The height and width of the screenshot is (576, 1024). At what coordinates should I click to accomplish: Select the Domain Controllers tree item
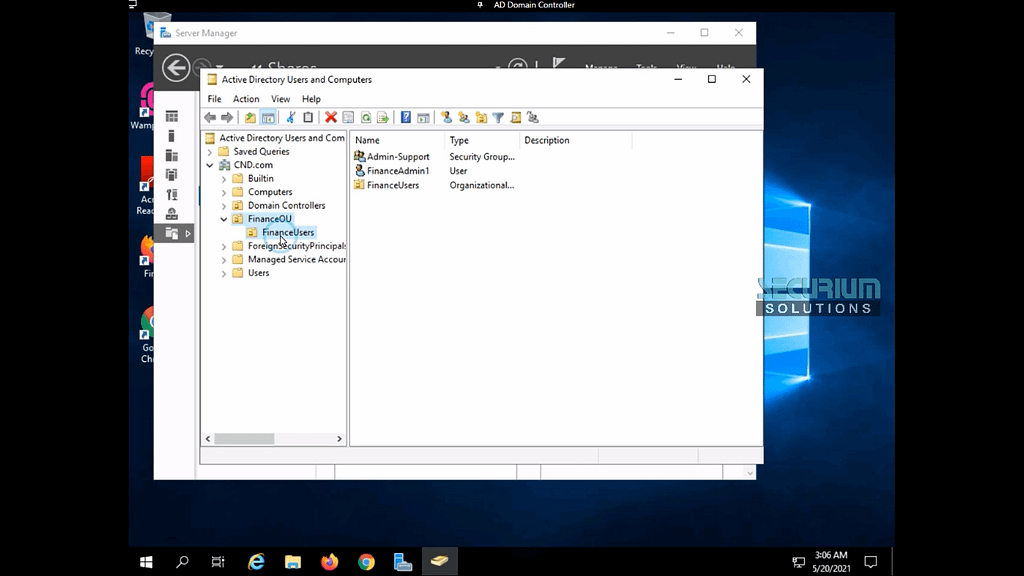tap(286, 205)
